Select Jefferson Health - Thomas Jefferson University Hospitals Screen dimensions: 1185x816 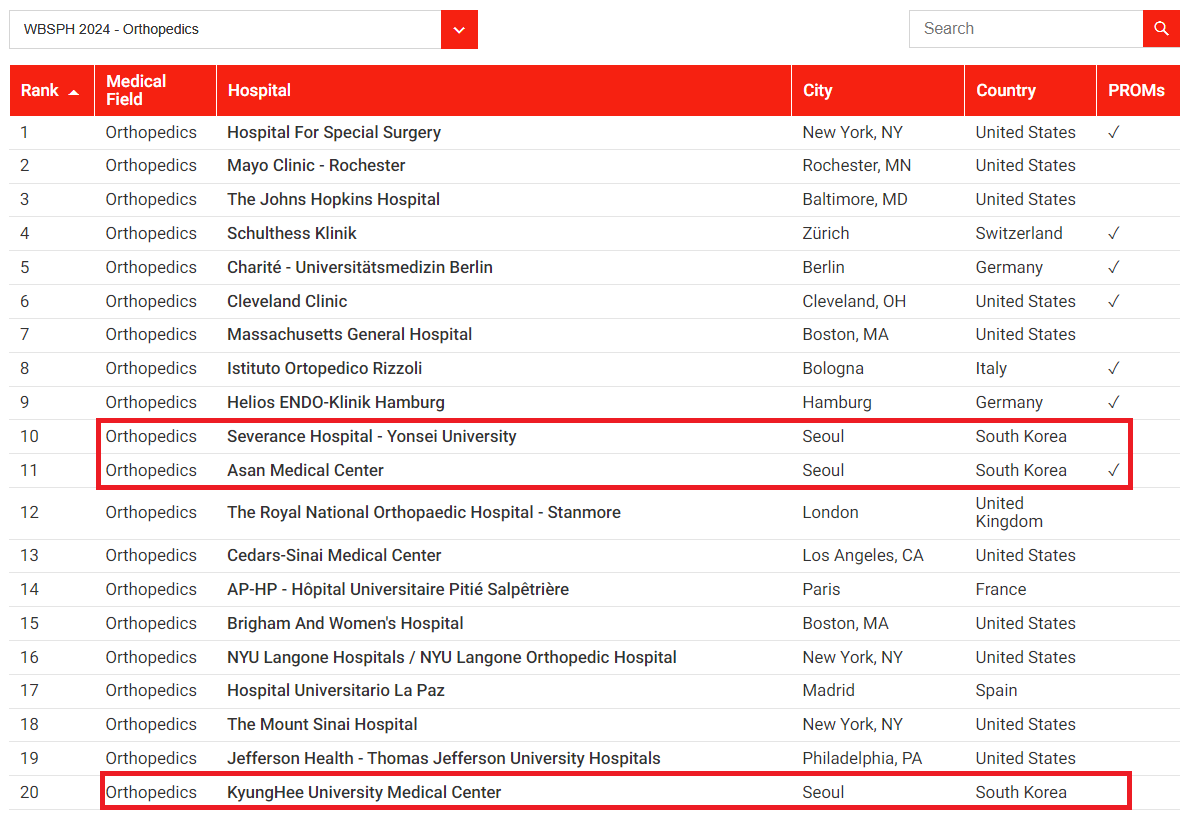click(444, 759)
